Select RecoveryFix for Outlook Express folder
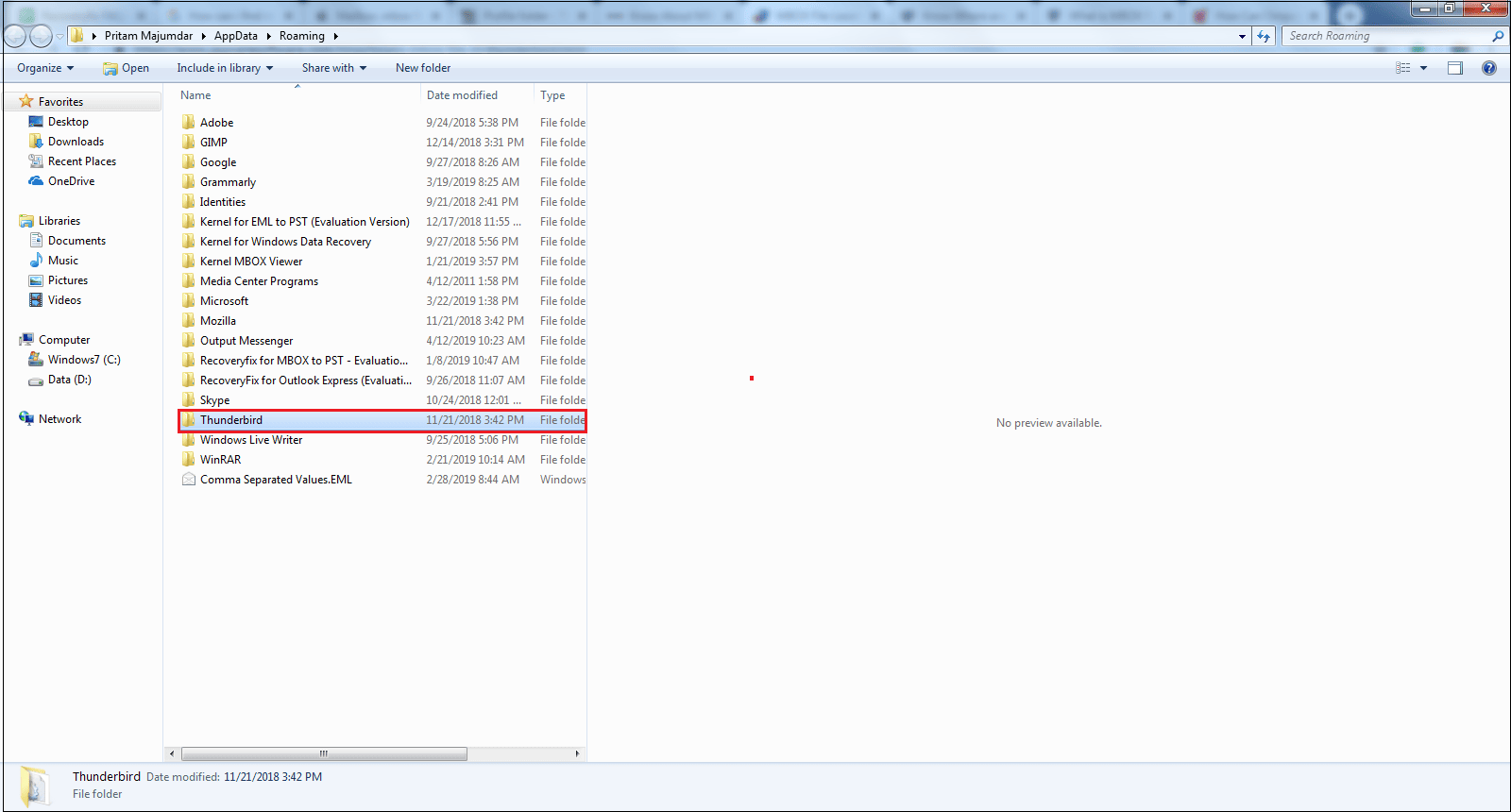This screenshot has width=1511, height=812. tap(306, 380)
